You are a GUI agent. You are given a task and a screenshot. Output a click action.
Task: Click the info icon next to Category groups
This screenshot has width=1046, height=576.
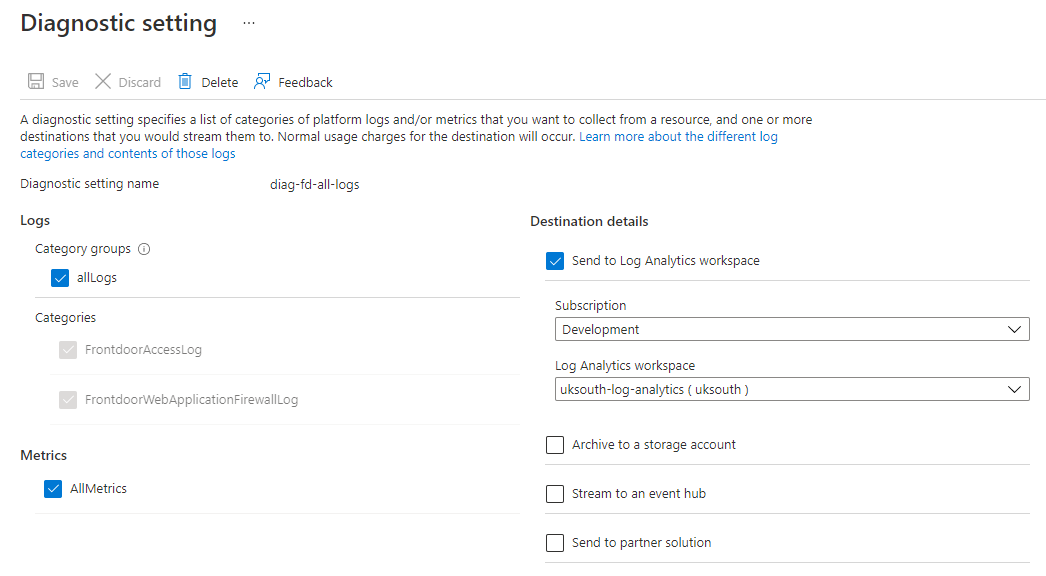tap(143, 248)
